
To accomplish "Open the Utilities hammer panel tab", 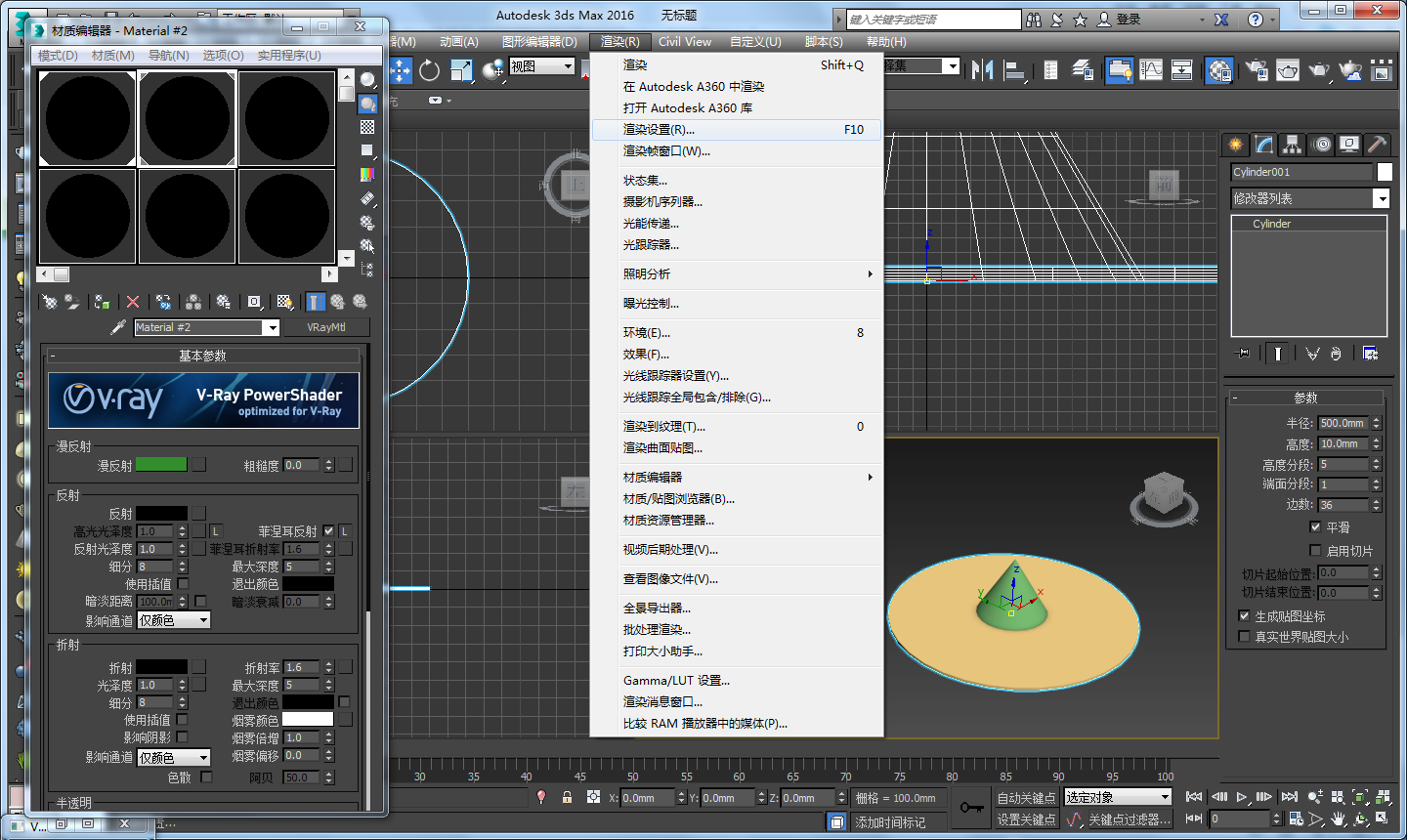I will [x=1378, y=145].
